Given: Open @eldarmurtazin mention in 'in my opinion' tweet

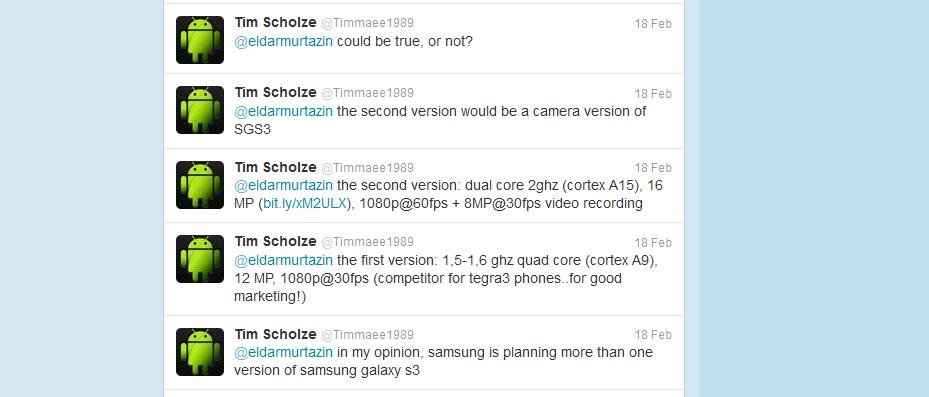Looking at the screenshot, I should [284, 353].
